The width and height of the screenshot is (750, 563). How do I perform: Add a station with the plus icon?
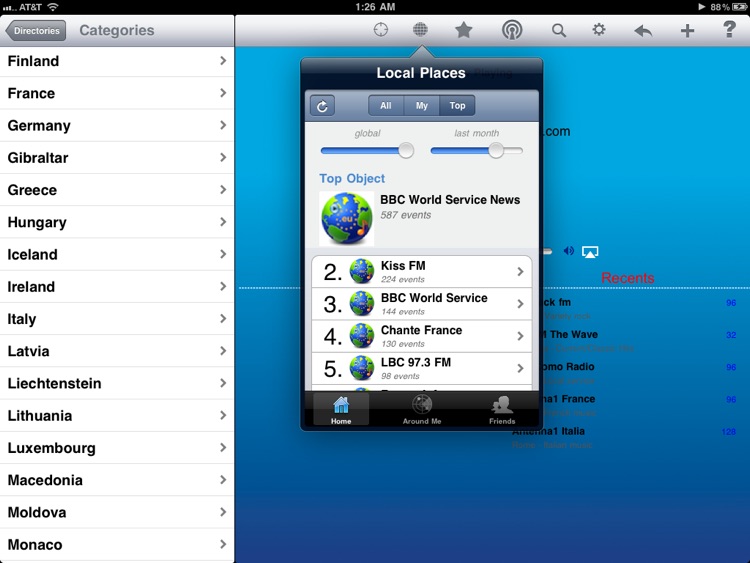687,31
